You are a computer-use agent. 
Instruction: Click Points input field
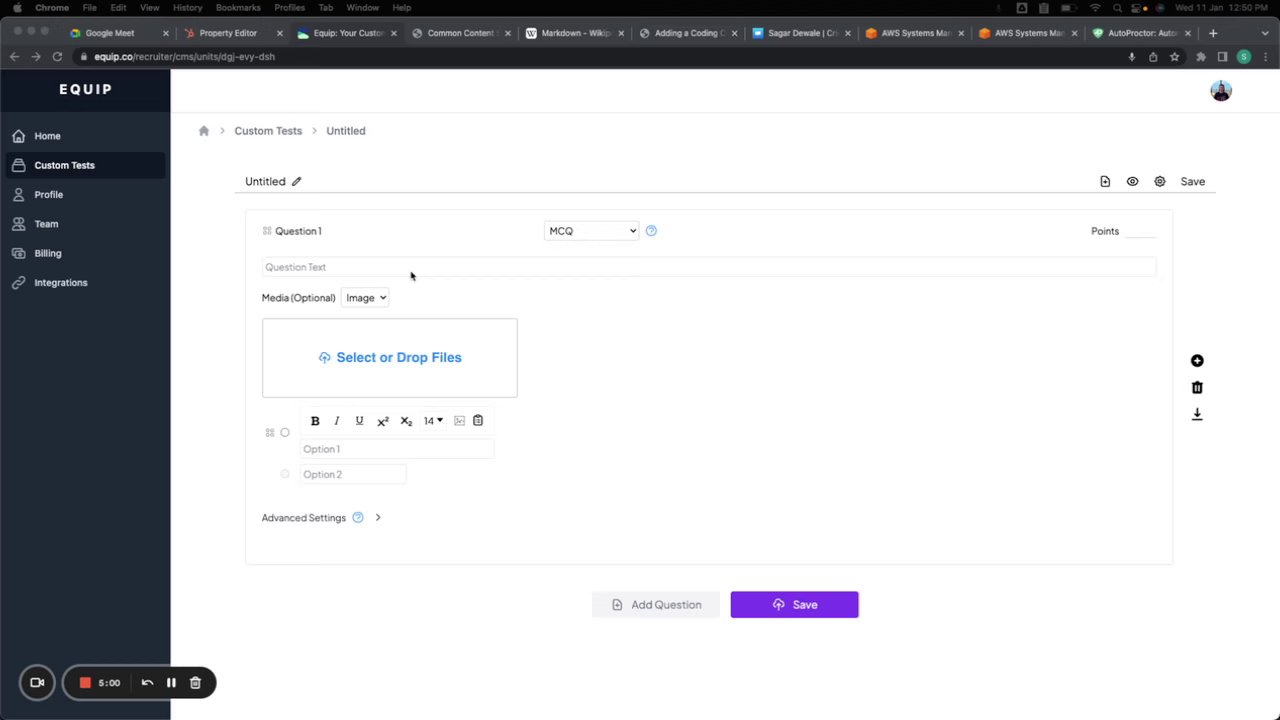pyautogui.click(x=1140, y=231)
